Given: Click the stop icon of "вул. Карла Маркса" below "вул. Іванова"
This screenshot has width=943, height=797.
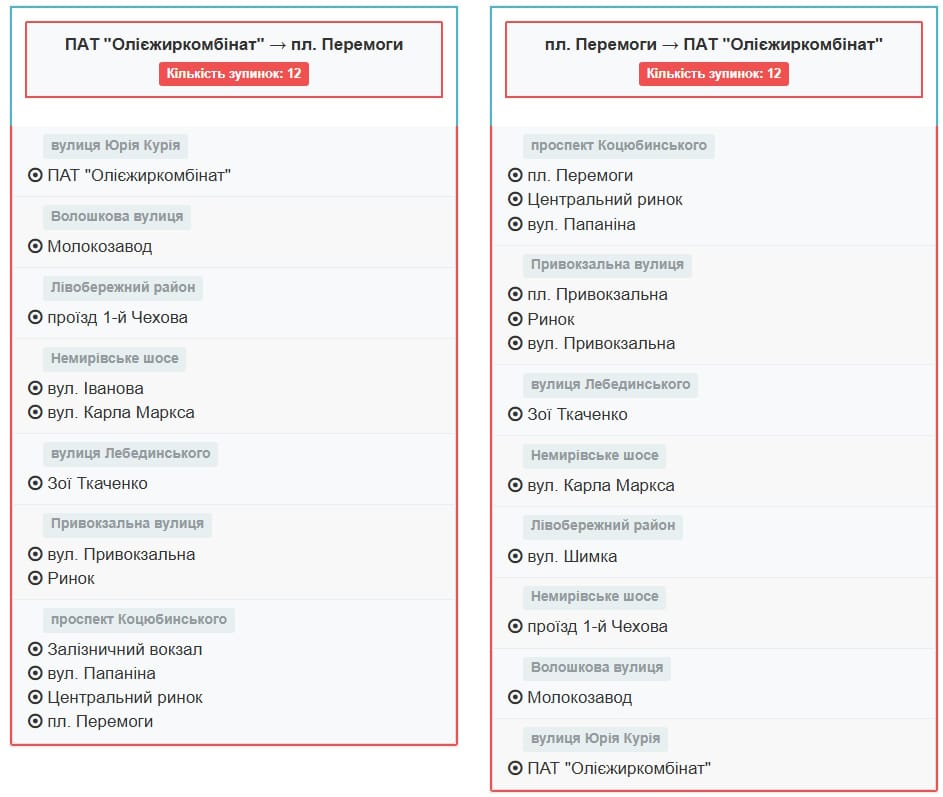Looking at the screenshot, I should point(35,412).
